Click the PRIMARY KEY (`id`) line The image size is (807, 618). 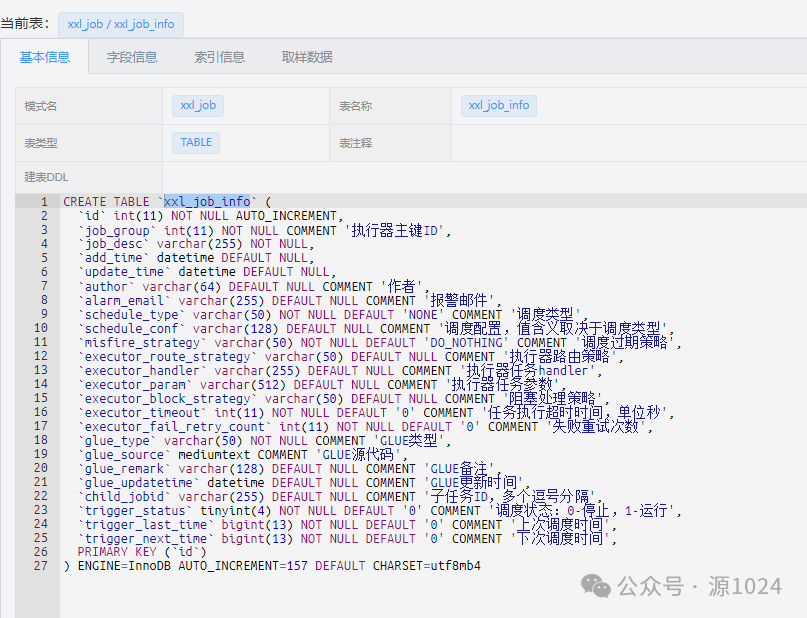click(142, 552)
